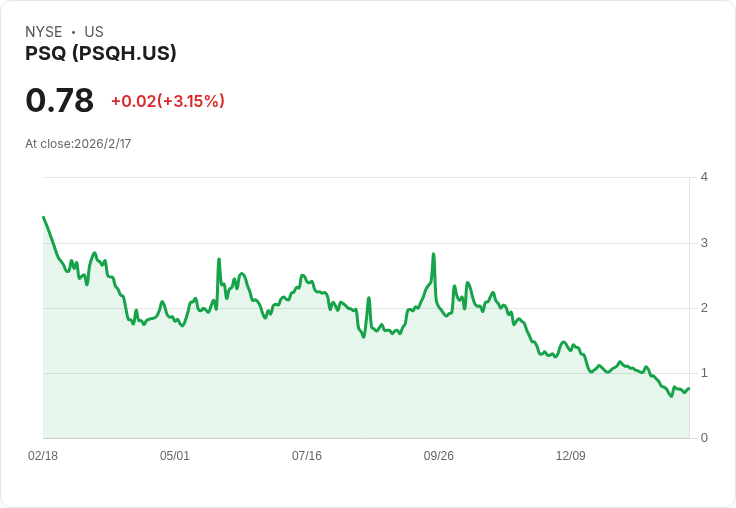736x508 pixels.
Task: Click the PSQ (PSQH.US) stock title
Action: [x=101, y=54]
